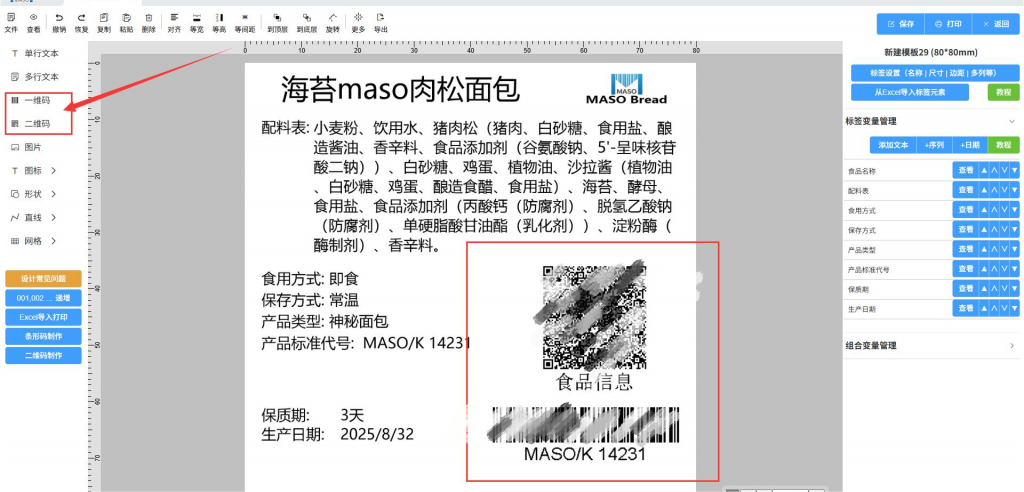This screenshot has height=492, width=1024.
Task: Move 食品名称 variable to top (▲)
Action: (984, 171)
